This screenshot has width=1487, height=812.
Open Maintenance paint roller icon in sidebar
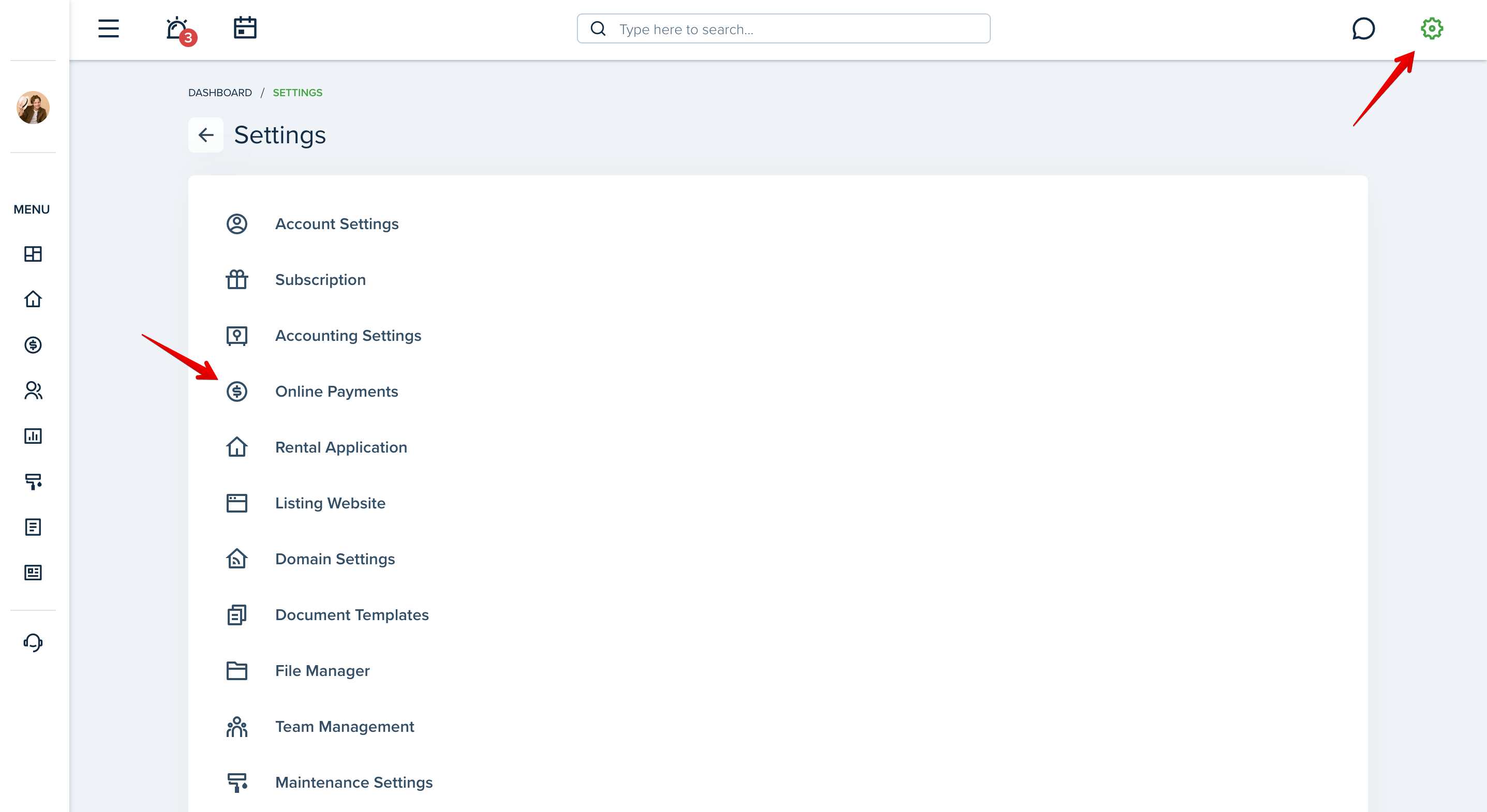click(x=33, y=482)
